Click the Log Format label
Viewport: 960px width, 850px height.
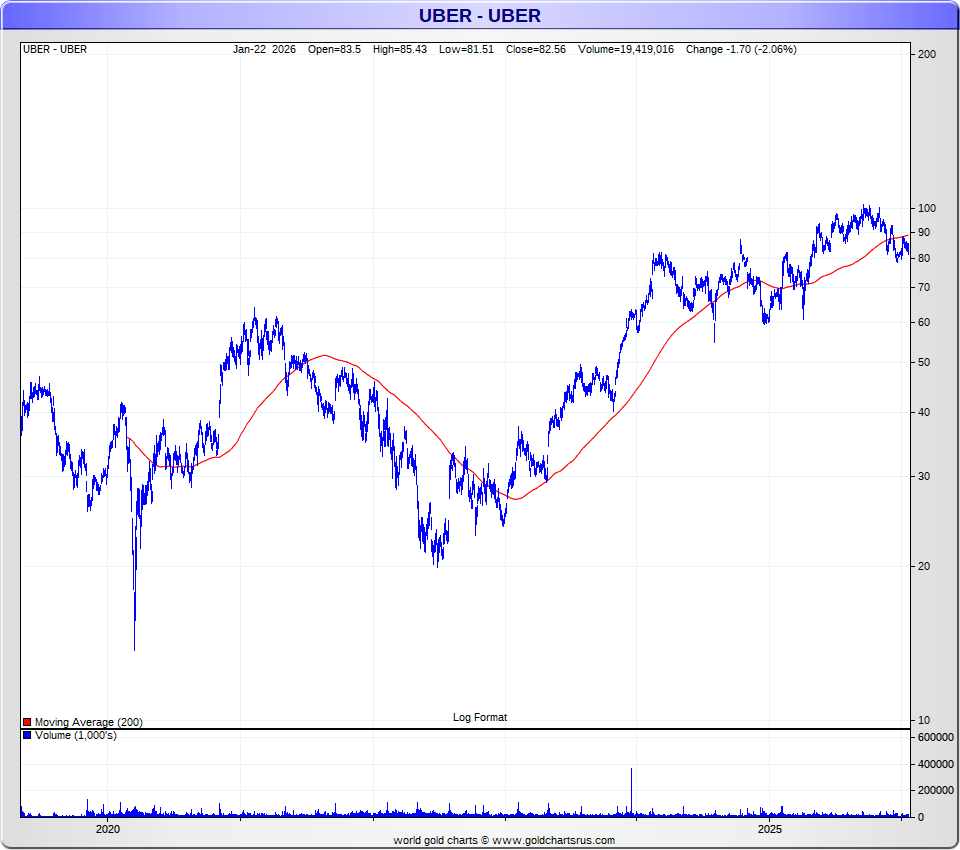tap(480, 717)
